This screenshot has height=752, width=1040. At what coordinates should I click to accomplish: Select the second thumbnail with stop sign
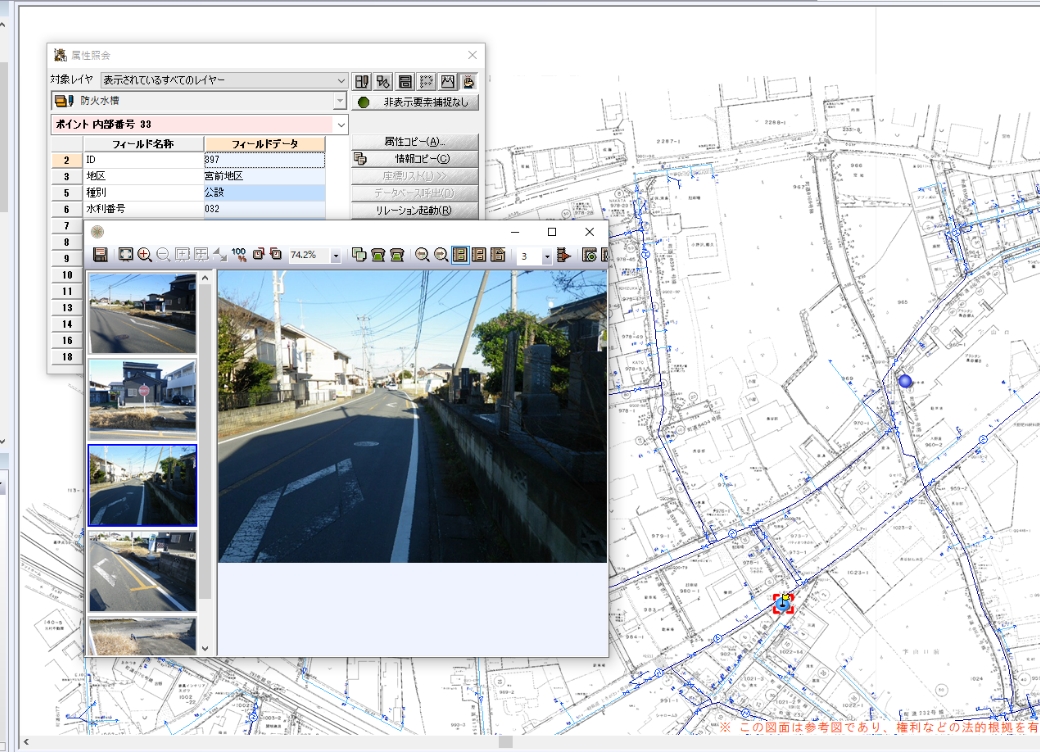[142, 397]
